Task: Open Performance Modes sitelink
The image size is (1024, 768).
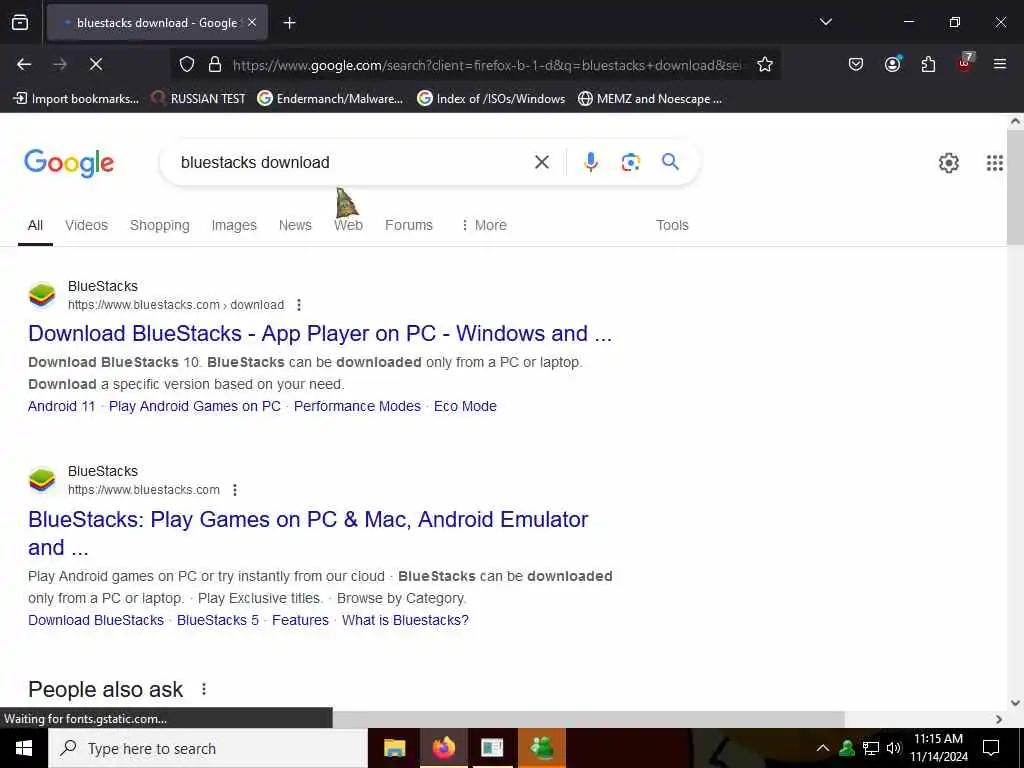Action: (357, 406)
